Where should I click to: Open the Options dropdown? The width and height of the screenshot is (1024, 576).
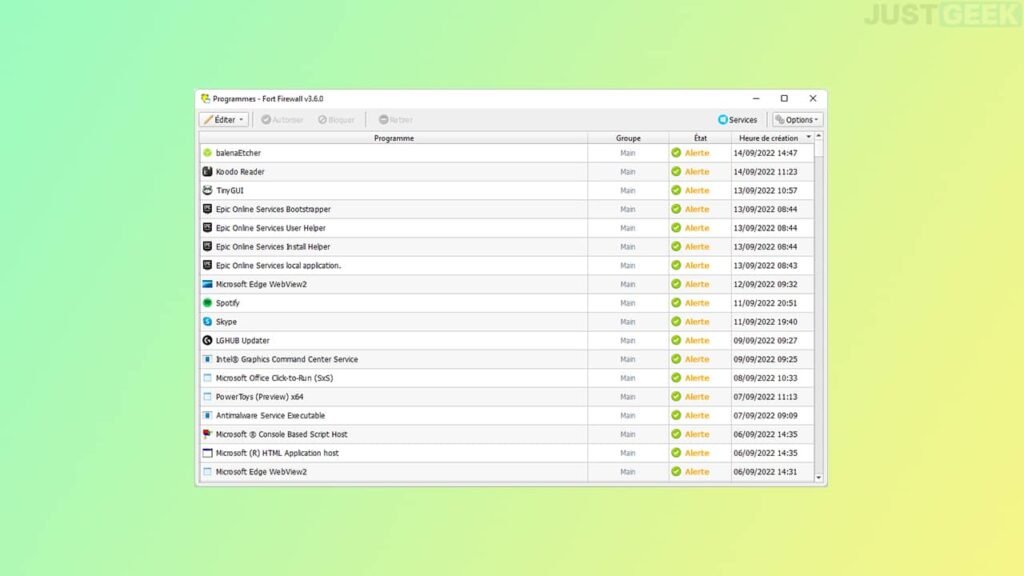(x=797, y=120)
